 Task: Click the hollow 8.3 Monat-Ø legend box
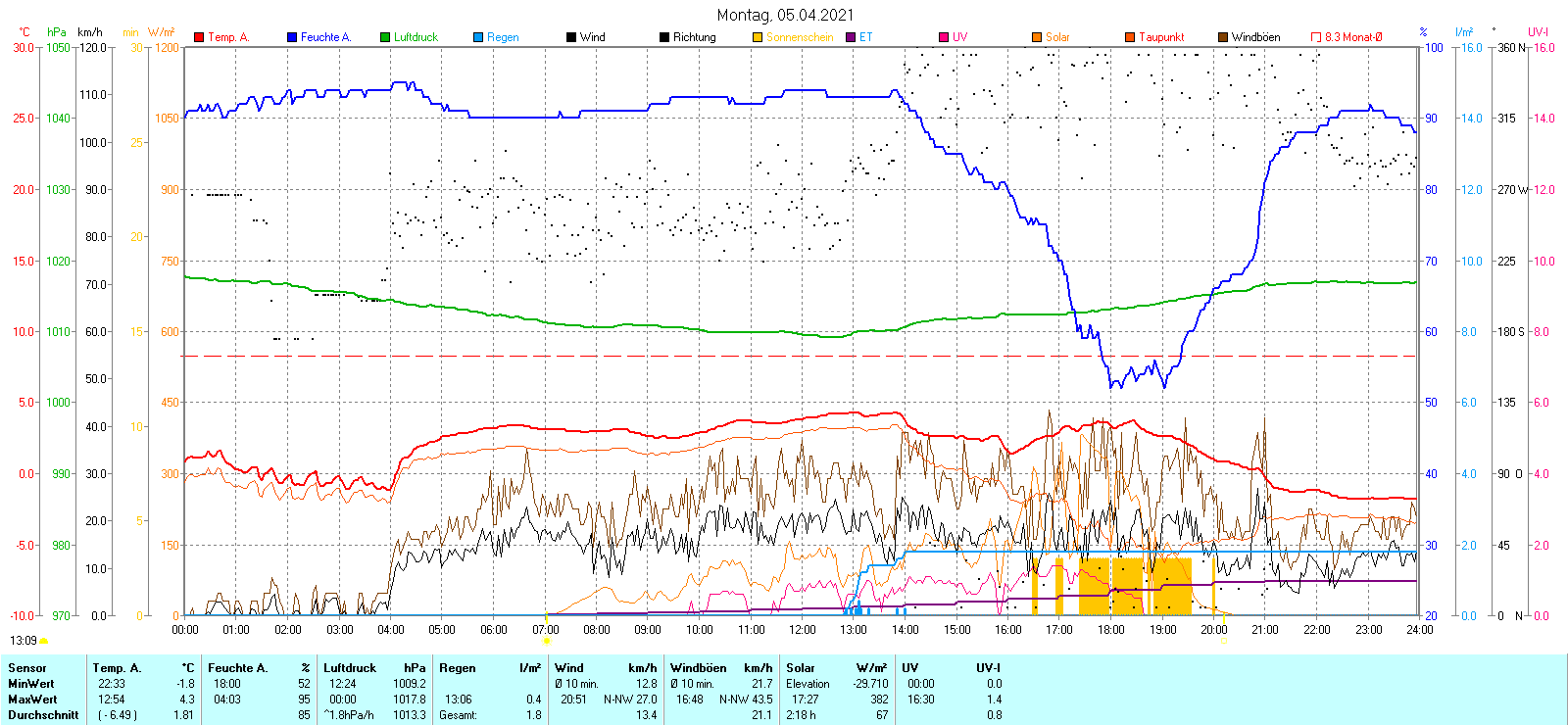click(1316, 37)
